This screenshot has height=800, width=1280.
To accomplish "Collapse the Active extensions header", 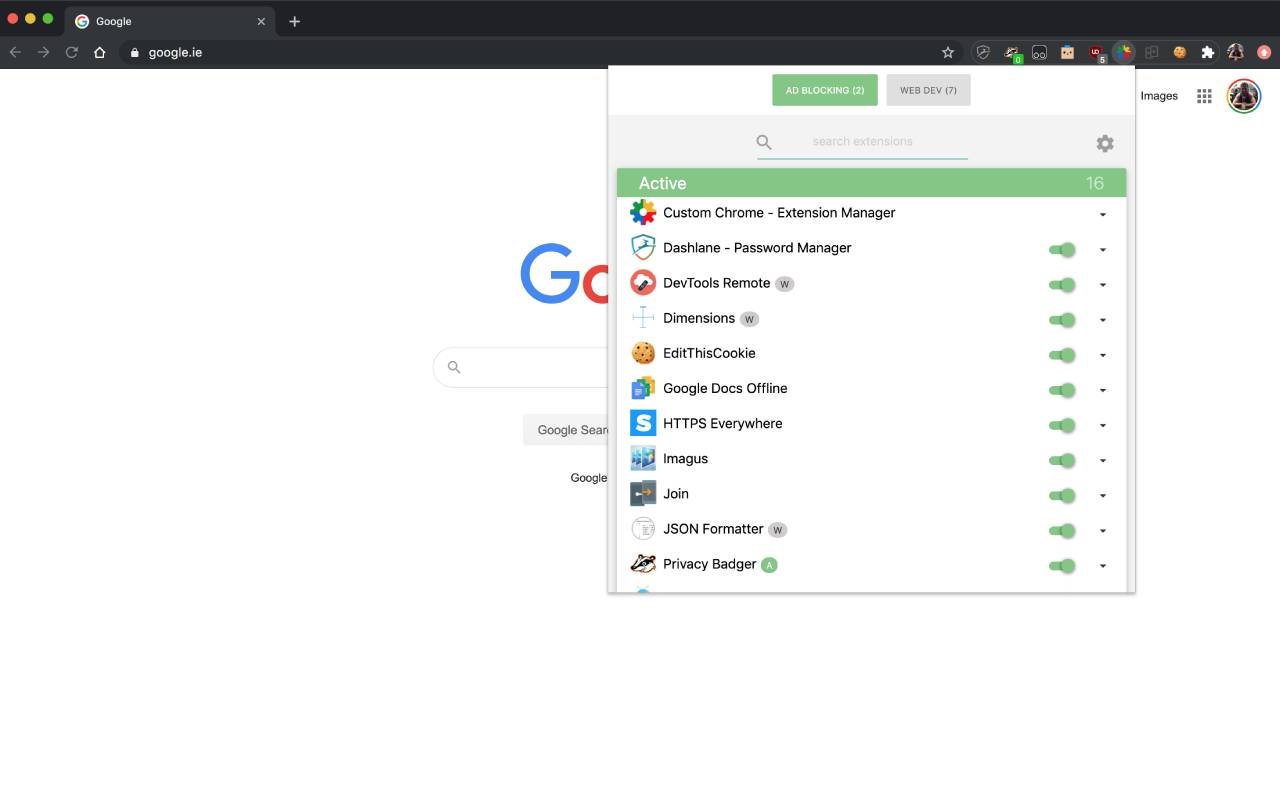I will (871, 183).
